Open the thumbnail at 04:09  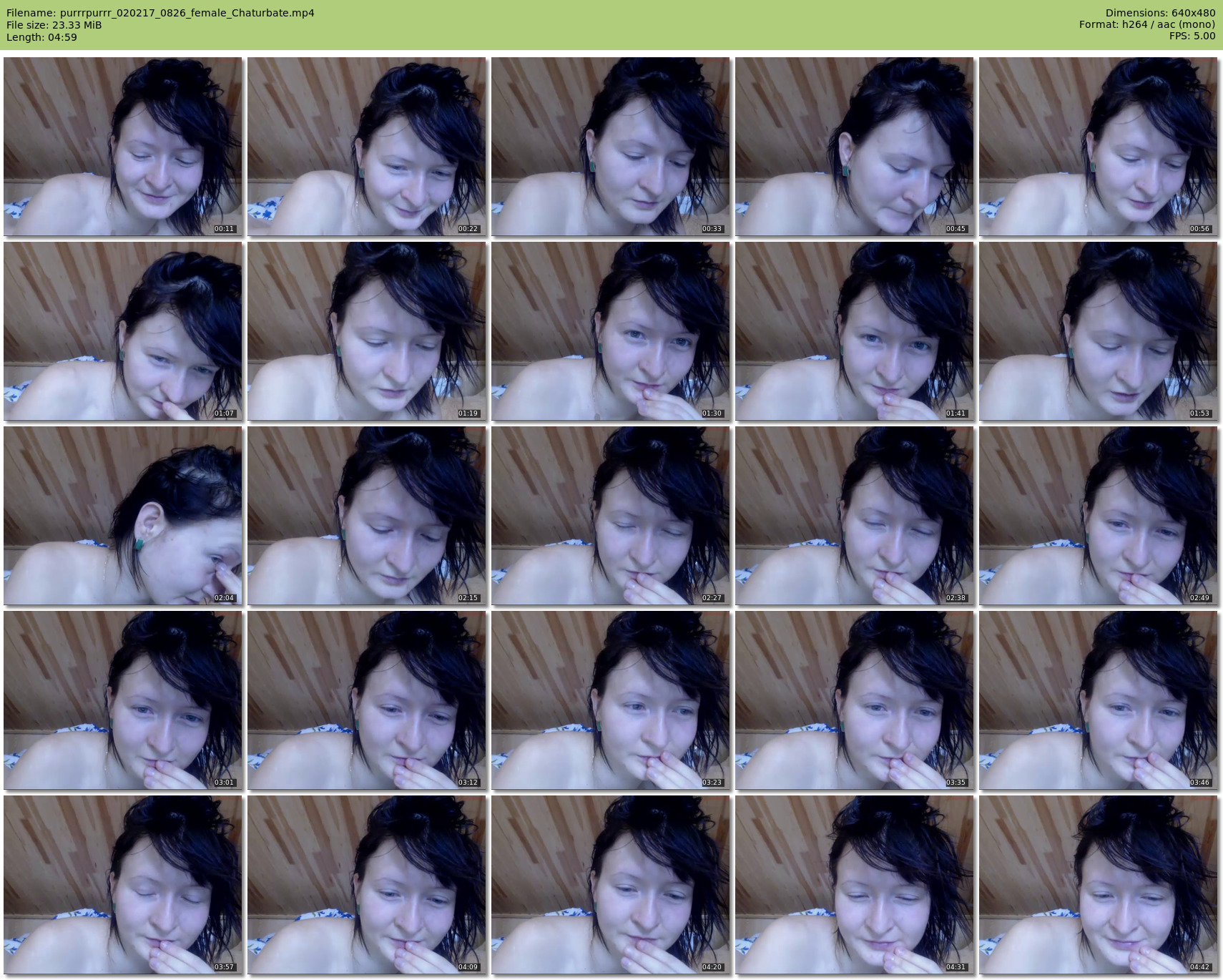click(367, 885)
